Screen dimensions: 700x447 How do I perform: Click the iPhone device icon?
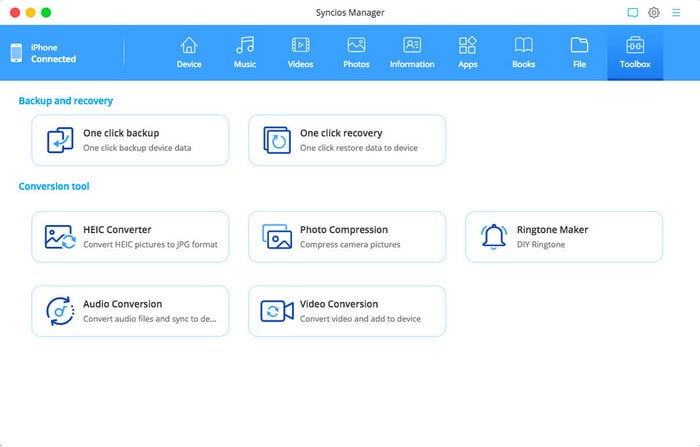[16, 53]
